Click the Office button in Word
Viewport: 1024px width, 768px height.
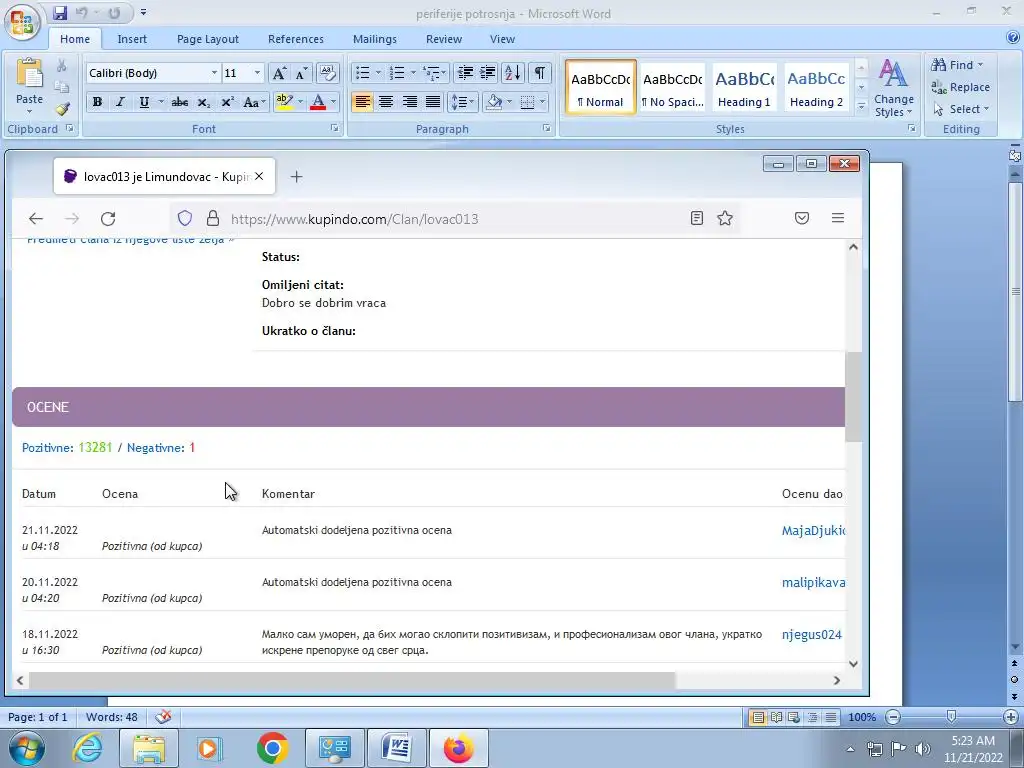(x=22, y=21)
